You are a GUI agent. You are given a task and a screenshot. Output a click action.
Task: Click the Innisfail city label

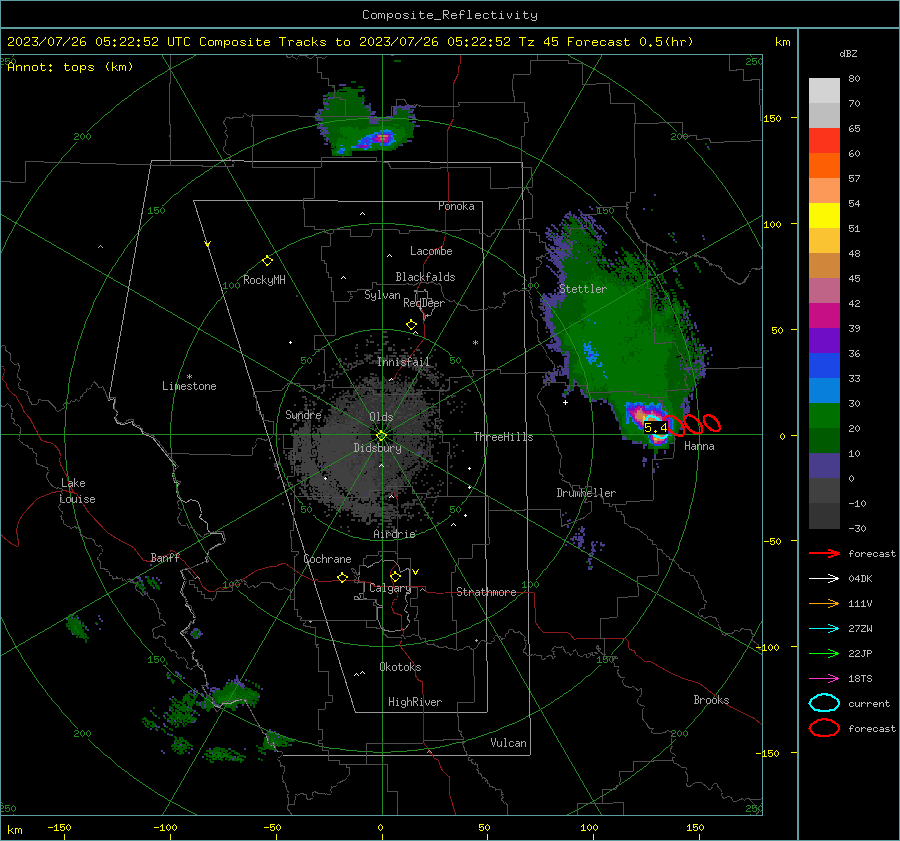(403, 362)
